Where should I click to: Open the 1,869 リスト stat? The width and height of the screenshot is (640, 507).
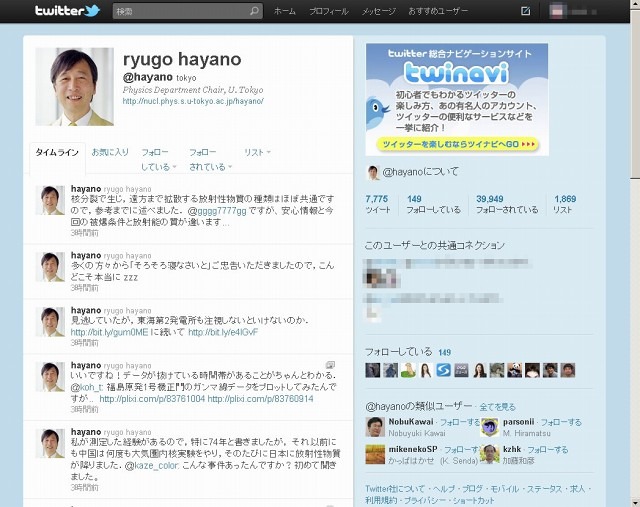pos(564,204)
